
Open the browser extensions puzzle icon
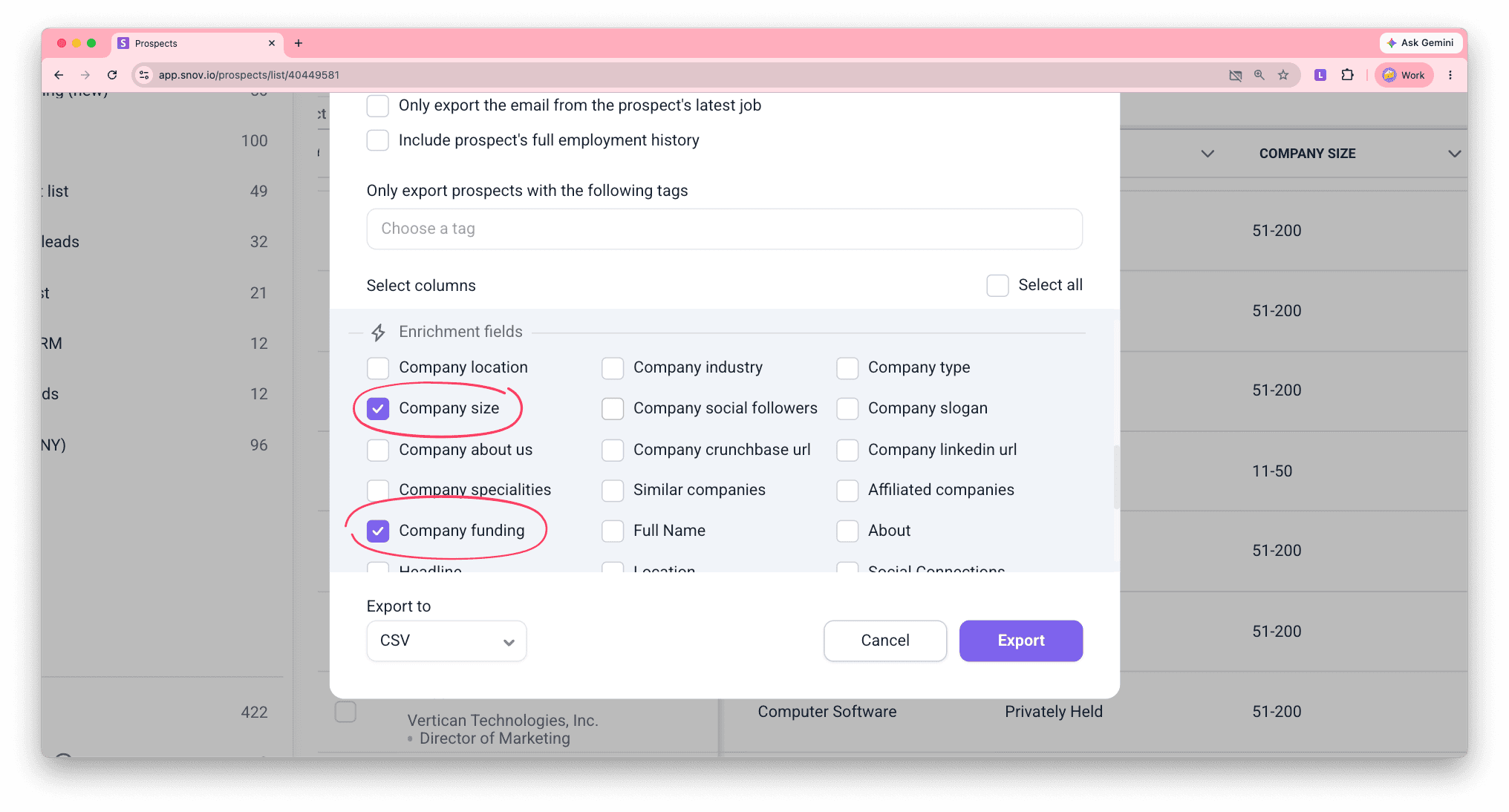click(1347, 75)
